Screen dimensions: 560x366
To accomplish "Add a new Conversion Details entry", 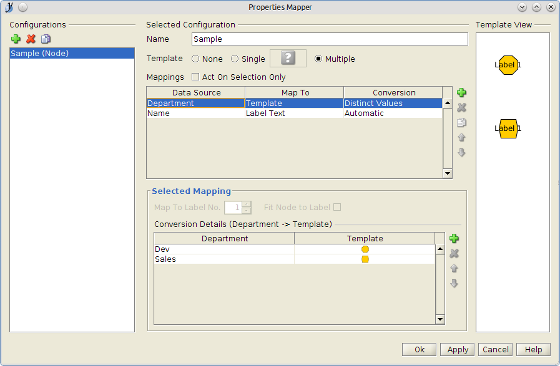I will click(x=454, y=239).
